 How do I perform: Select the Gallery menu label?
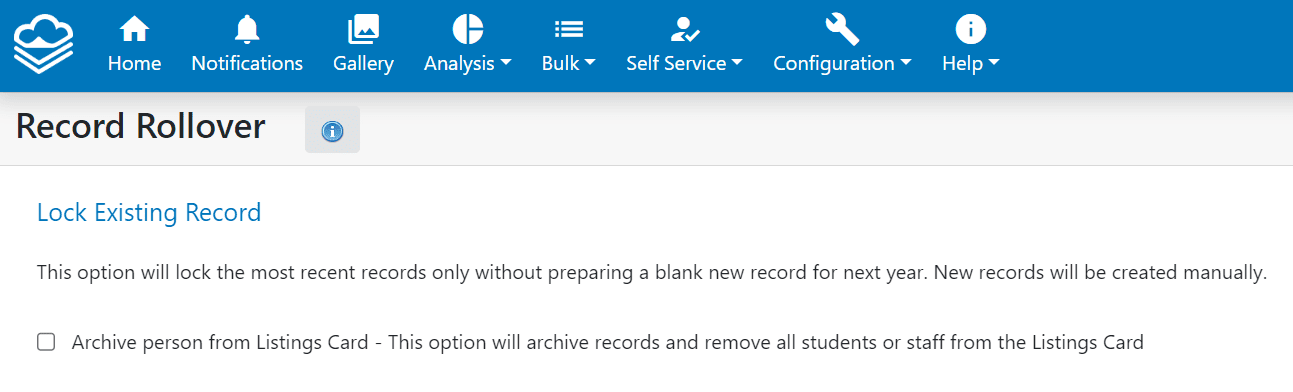[363, 63]
